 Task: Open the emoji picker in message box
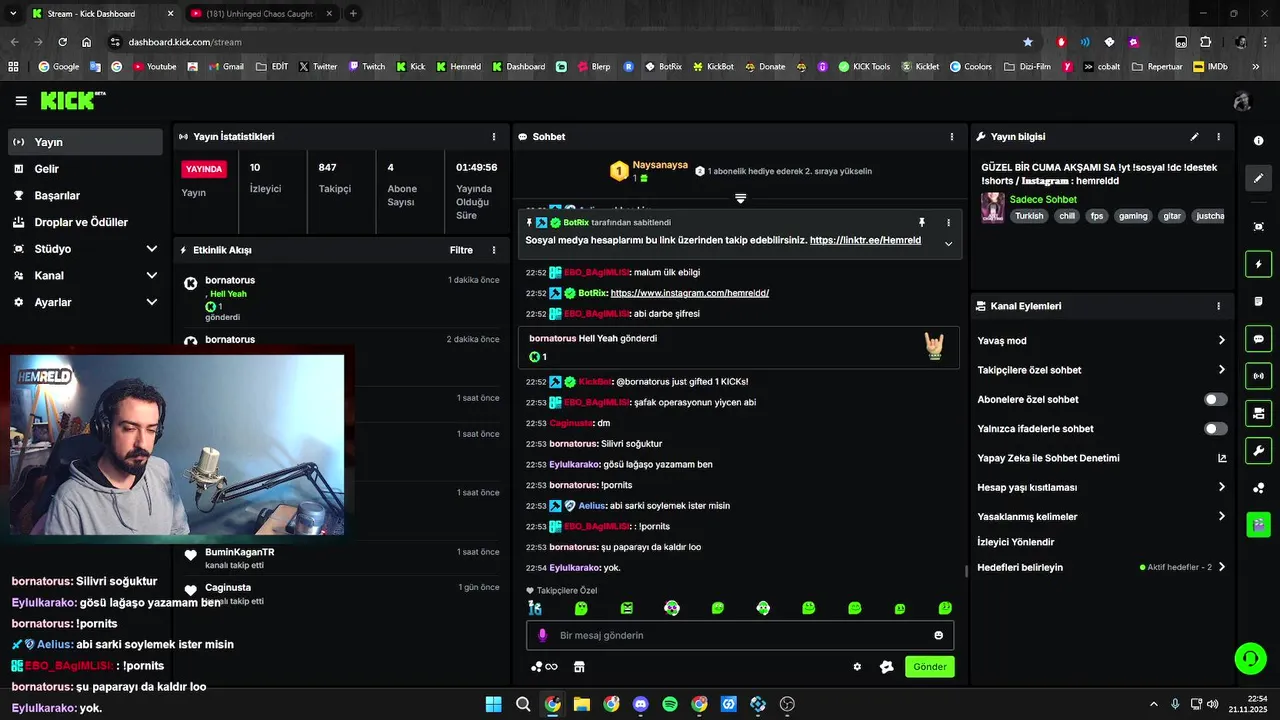[938, 635]
